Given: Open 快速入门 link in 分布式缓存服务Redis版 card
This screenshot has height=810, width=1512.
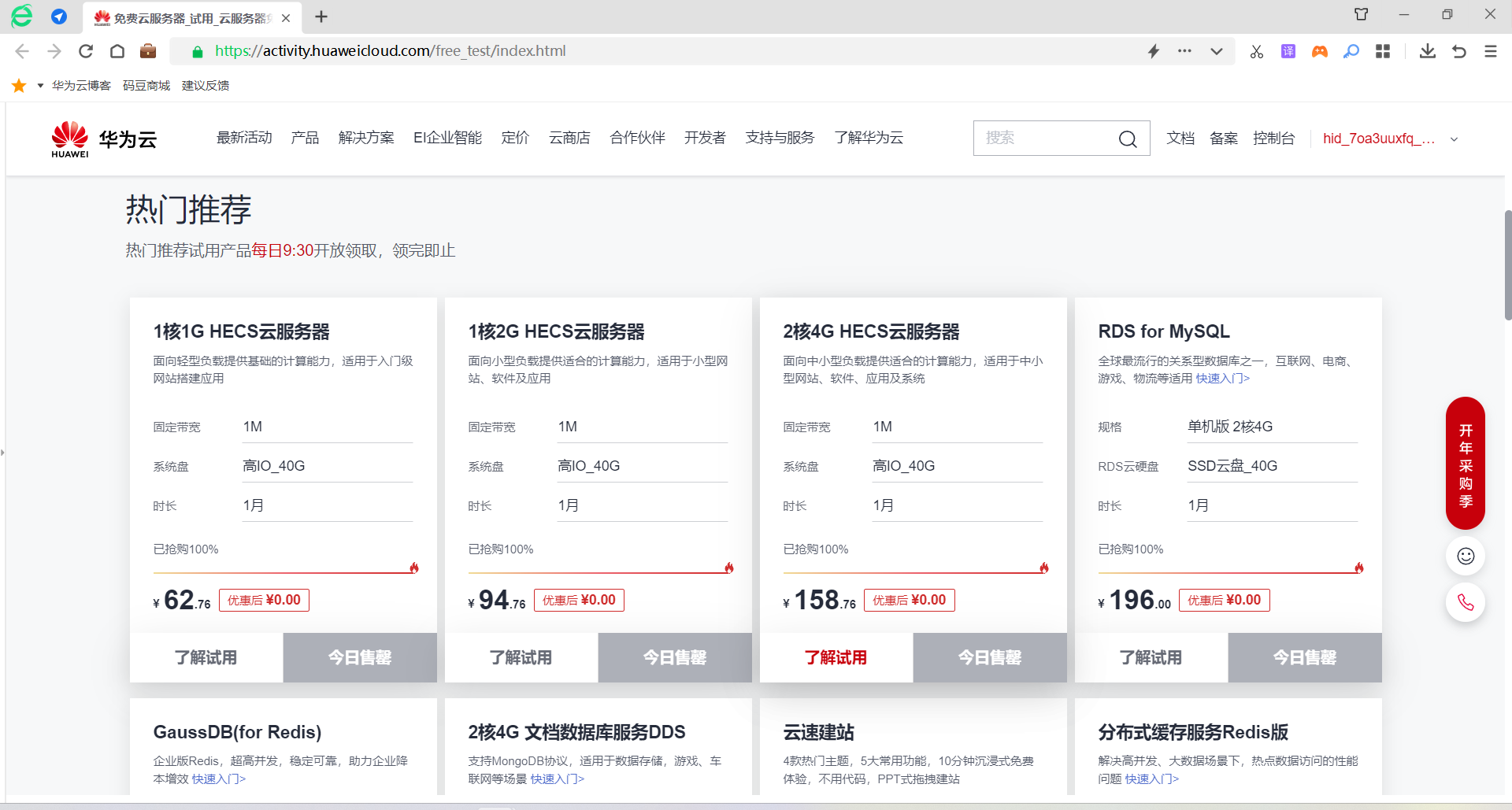Looking at the screenshot, I should (x=1152, y=779).
